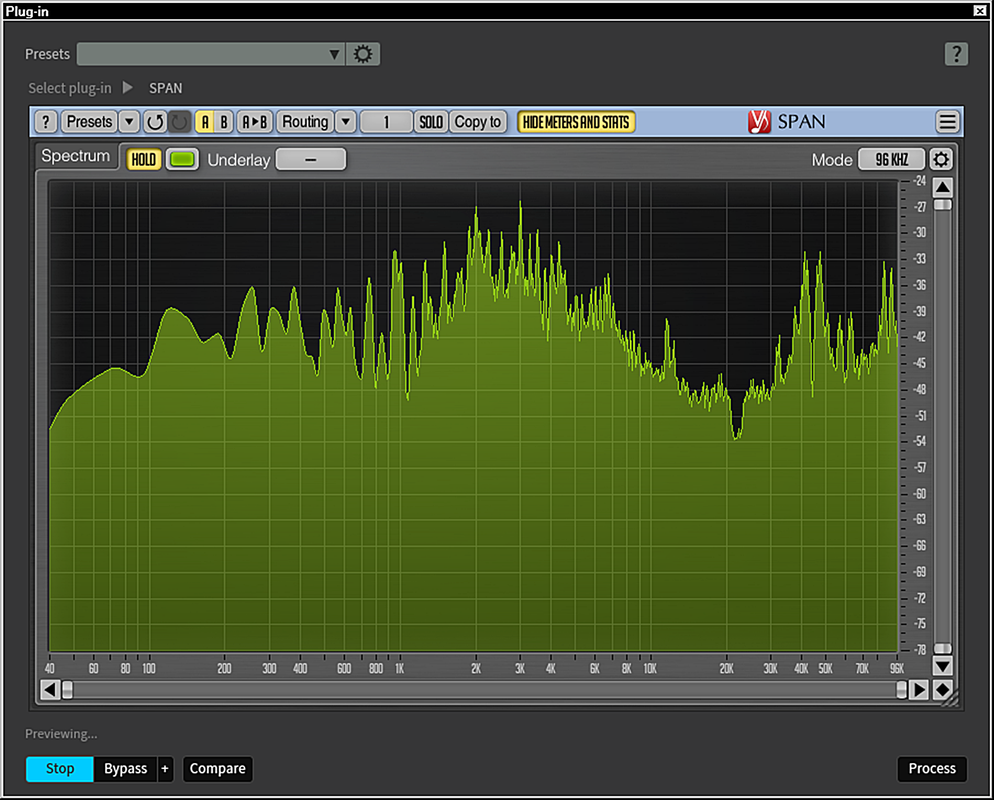
Task: Open SPAN presets dropdown arrow
Action: (129, 122)
